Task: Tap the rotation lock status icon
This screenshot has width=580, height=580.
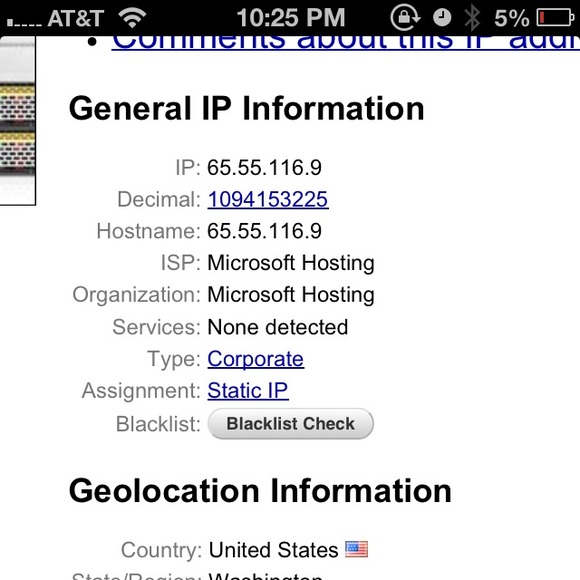Action: pyautogui.click(x=405, y=17)
